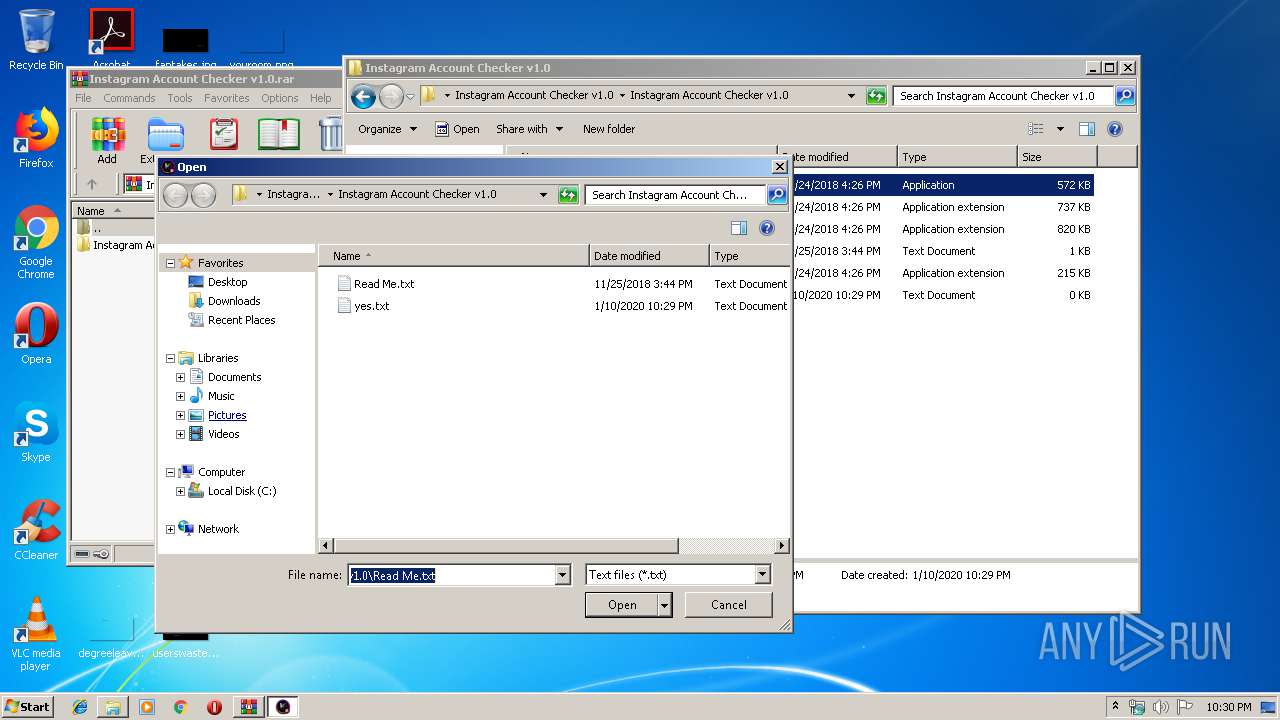The image size is (1280, 720).
Task: Open WinRAR Commands menu
Action: pyautogui.click(x=129, y=98)
